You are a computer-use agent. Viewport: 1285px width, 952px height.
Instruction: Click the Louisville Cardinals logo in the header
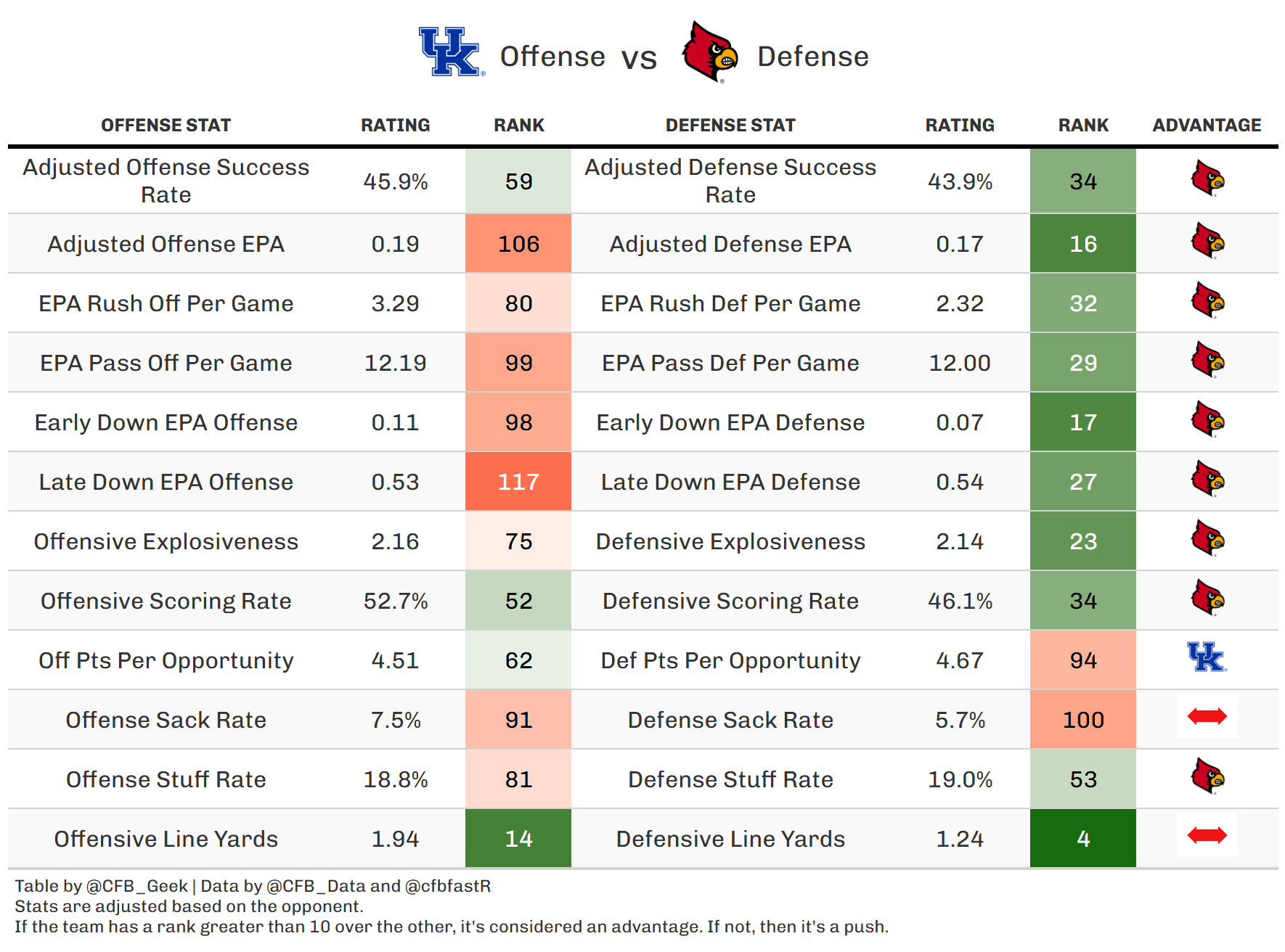[x=709, y=52]
